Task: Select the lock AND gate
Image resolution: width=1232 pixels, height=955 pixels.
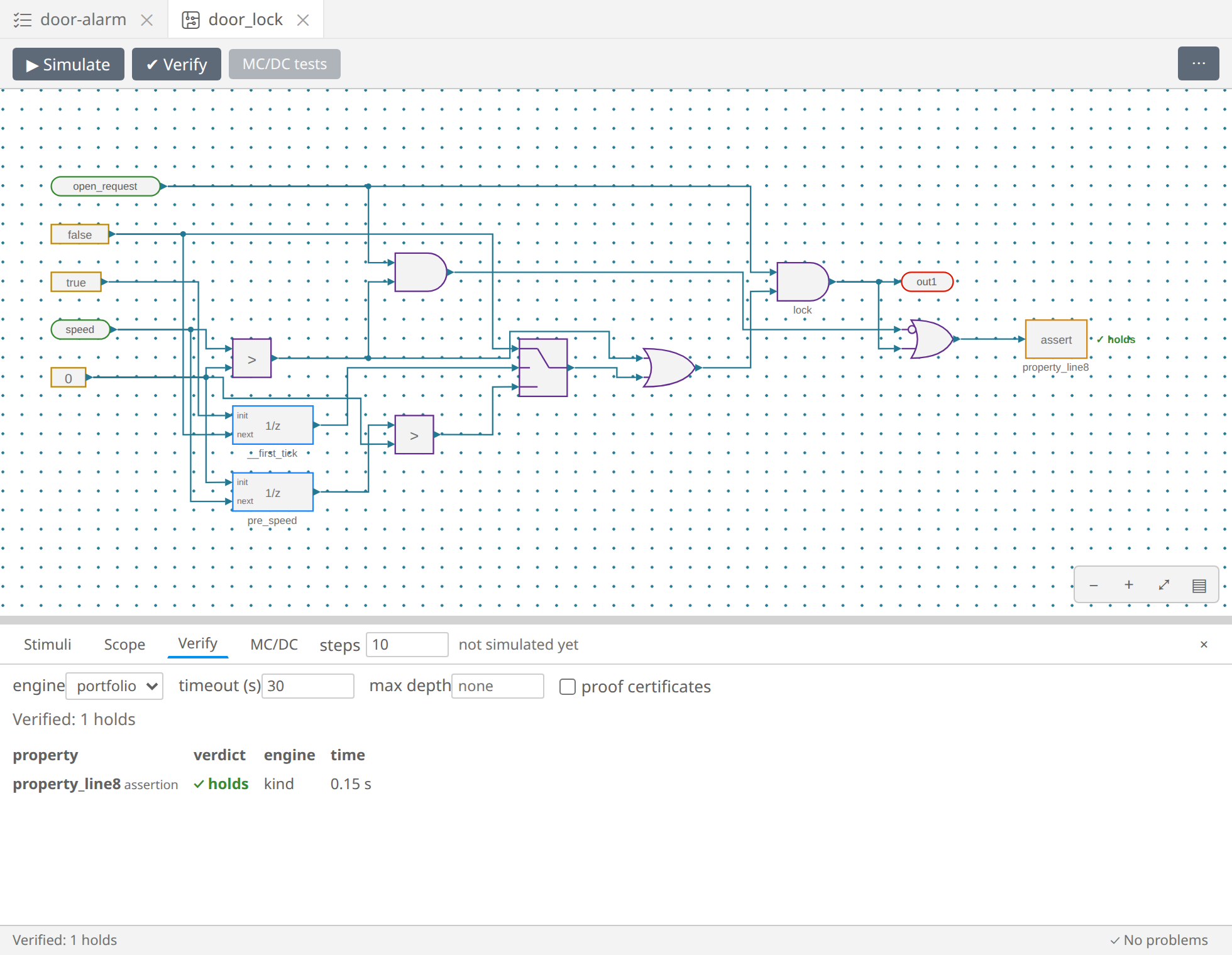Action: tap(803, 281)
